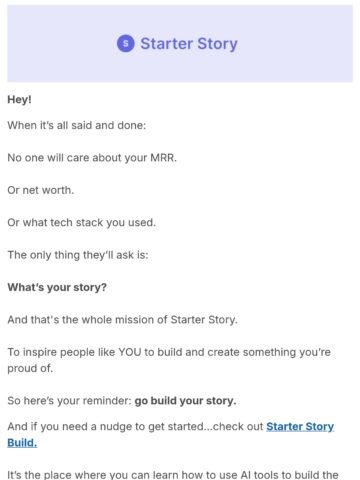Click the bold go build your story text

[x=185, y=400]
